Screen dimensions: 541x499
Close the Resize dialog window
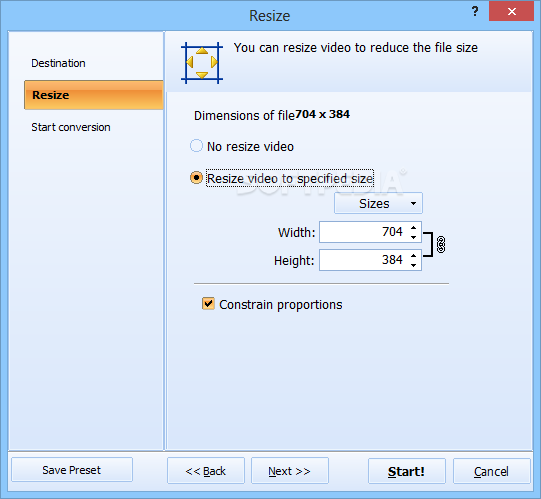tap(511, 12)
